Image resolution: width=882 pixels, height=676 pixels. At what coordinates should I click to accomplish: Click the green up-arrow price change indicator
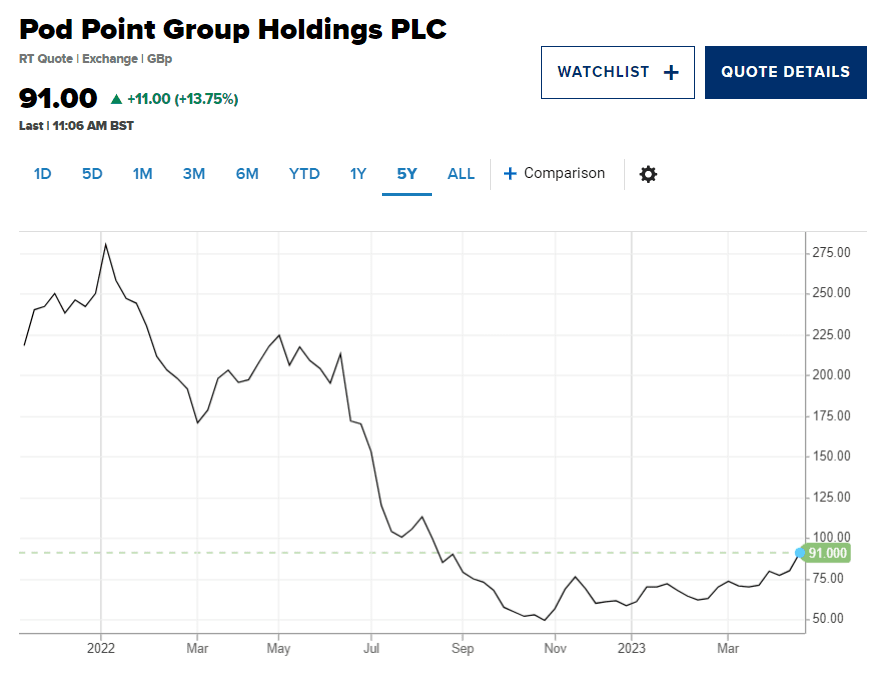116,99
